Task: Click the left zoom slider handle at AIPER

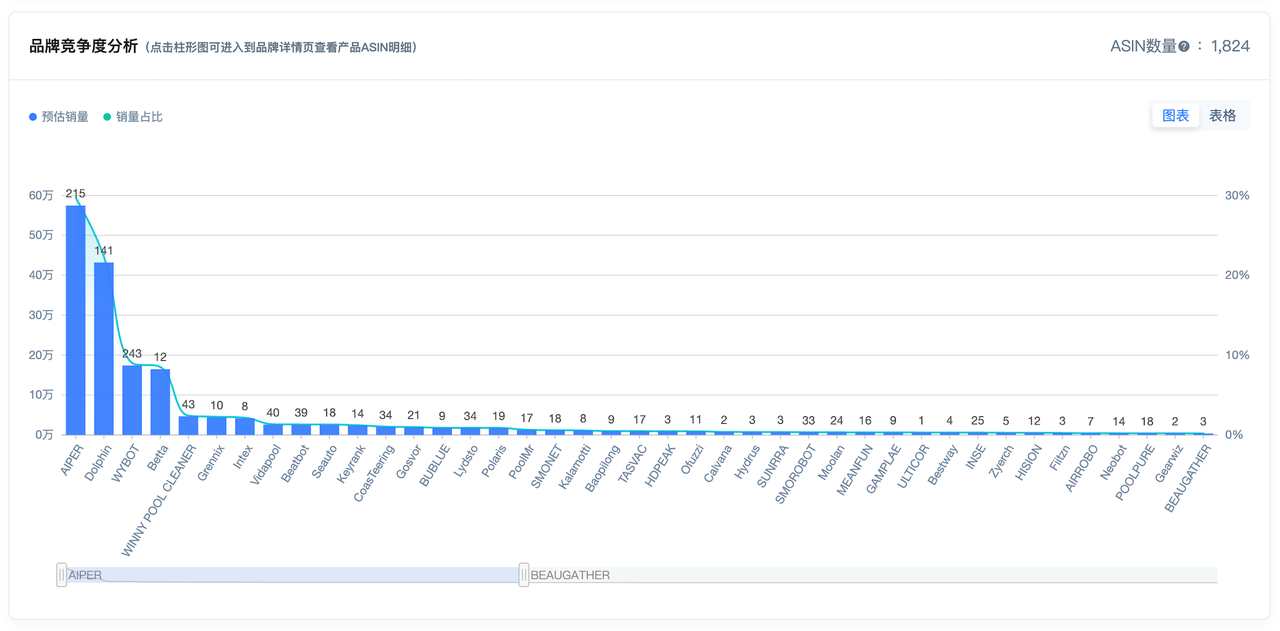Action: tap(62, 575)
